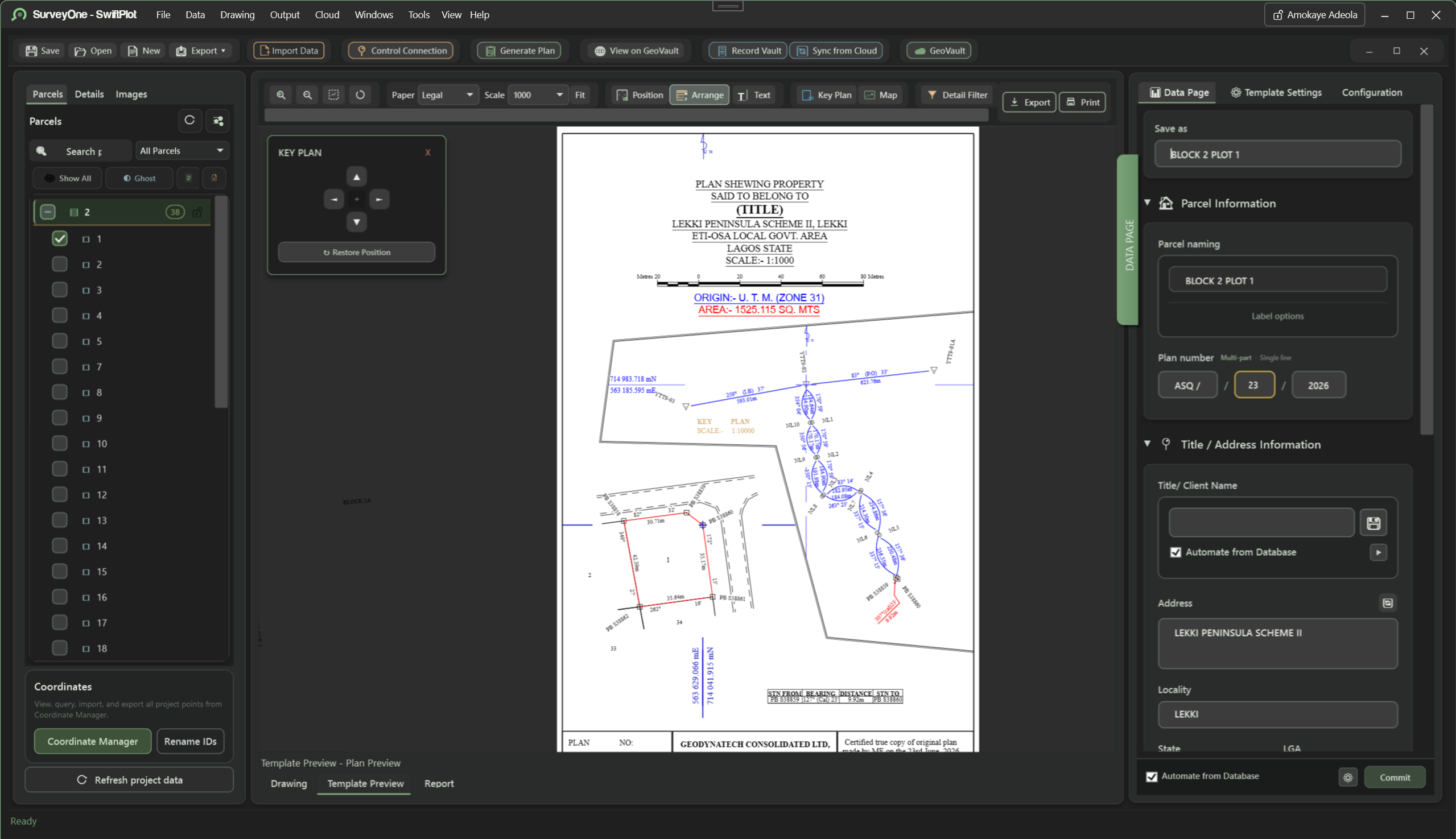Check the parcel 5 checkbox
The height and width of the screenshot is (839, 1456).
point(59,341)
